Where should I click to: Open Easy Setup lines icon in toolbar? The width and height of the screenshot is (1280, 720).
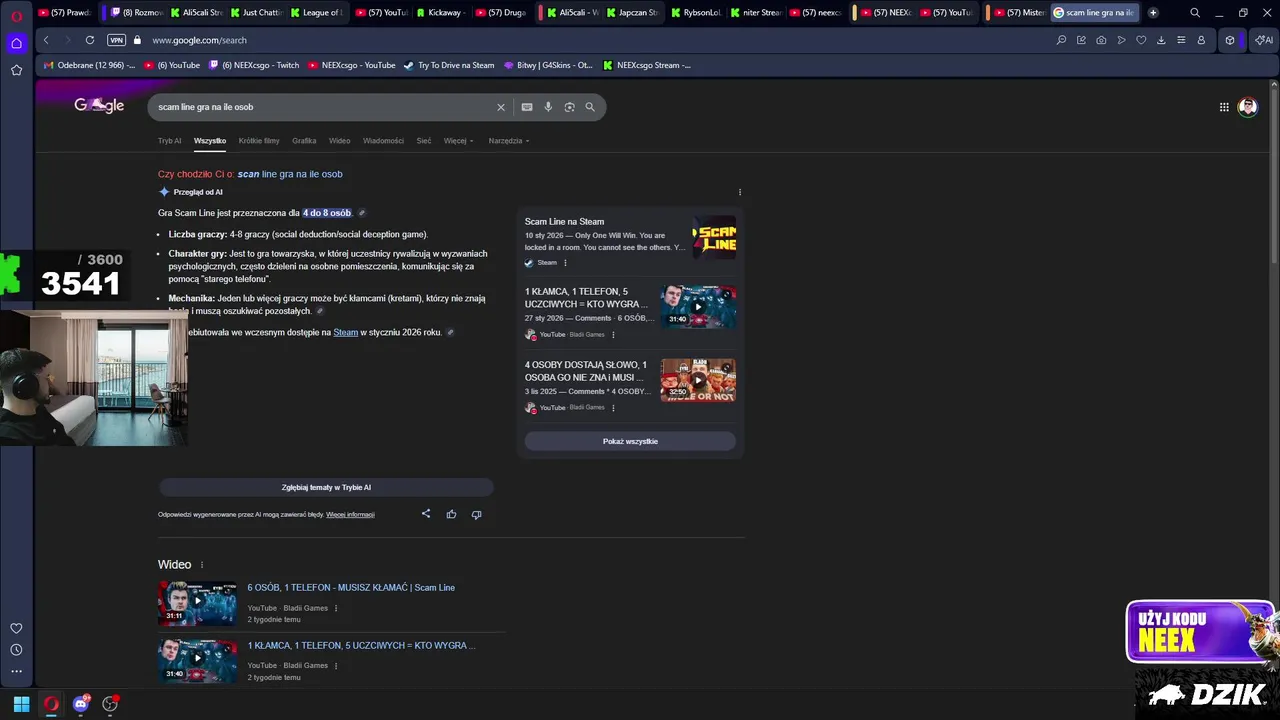tap(1181, 40)
